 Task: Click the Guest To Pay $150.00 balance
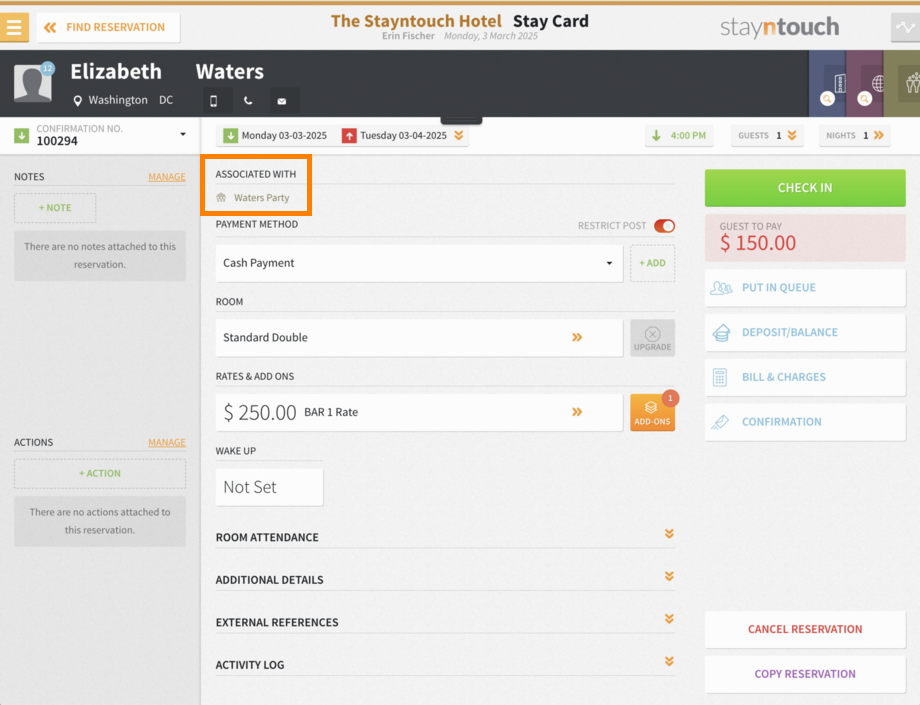click(x=805, y=238)
